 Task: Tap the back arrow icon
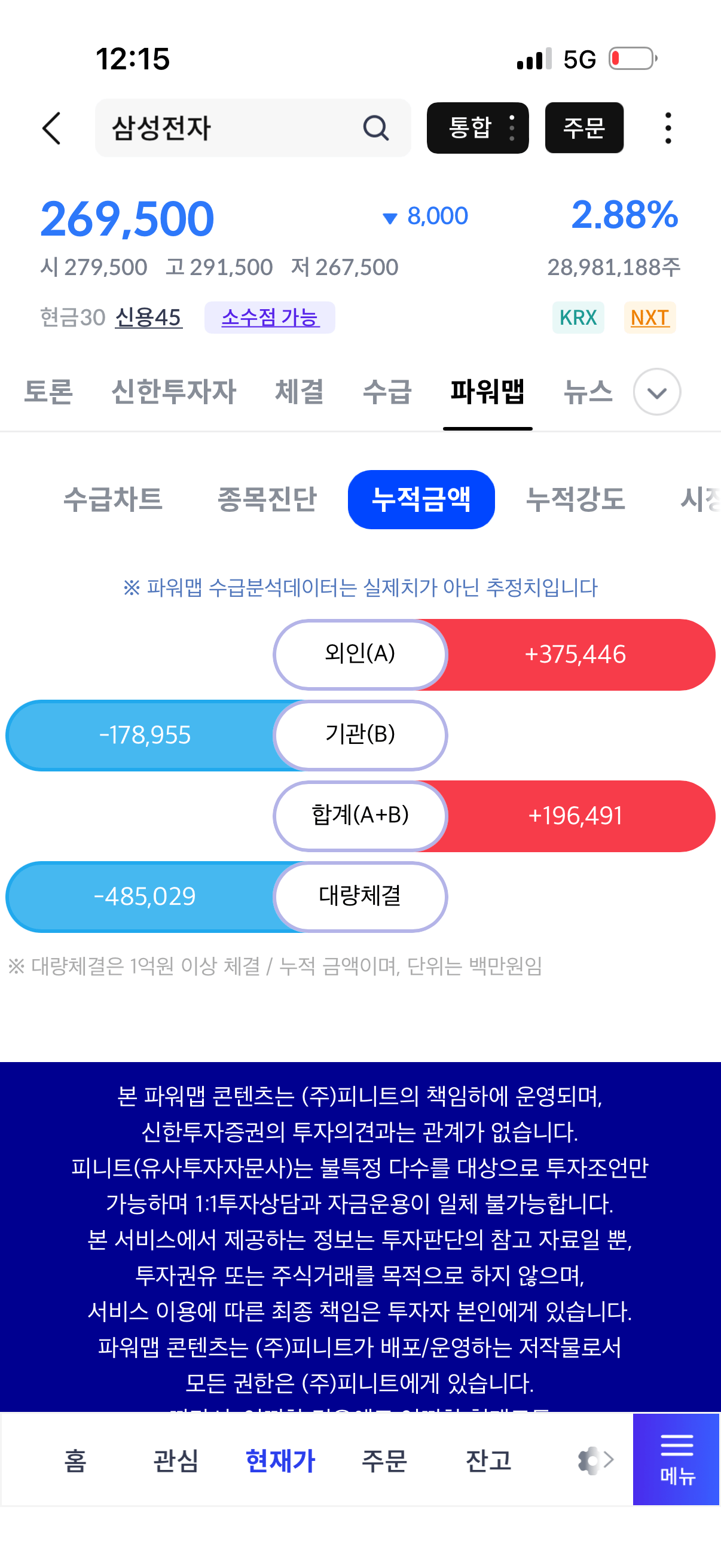pos(52,128)
